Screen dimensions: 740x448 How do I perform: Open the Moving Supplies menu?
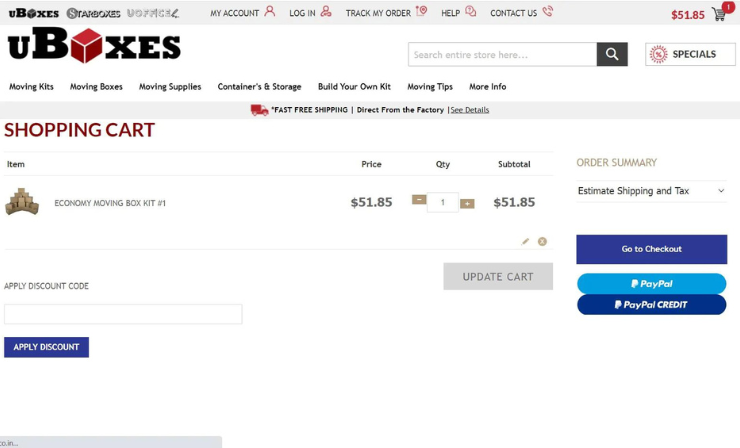click(170, 87)
